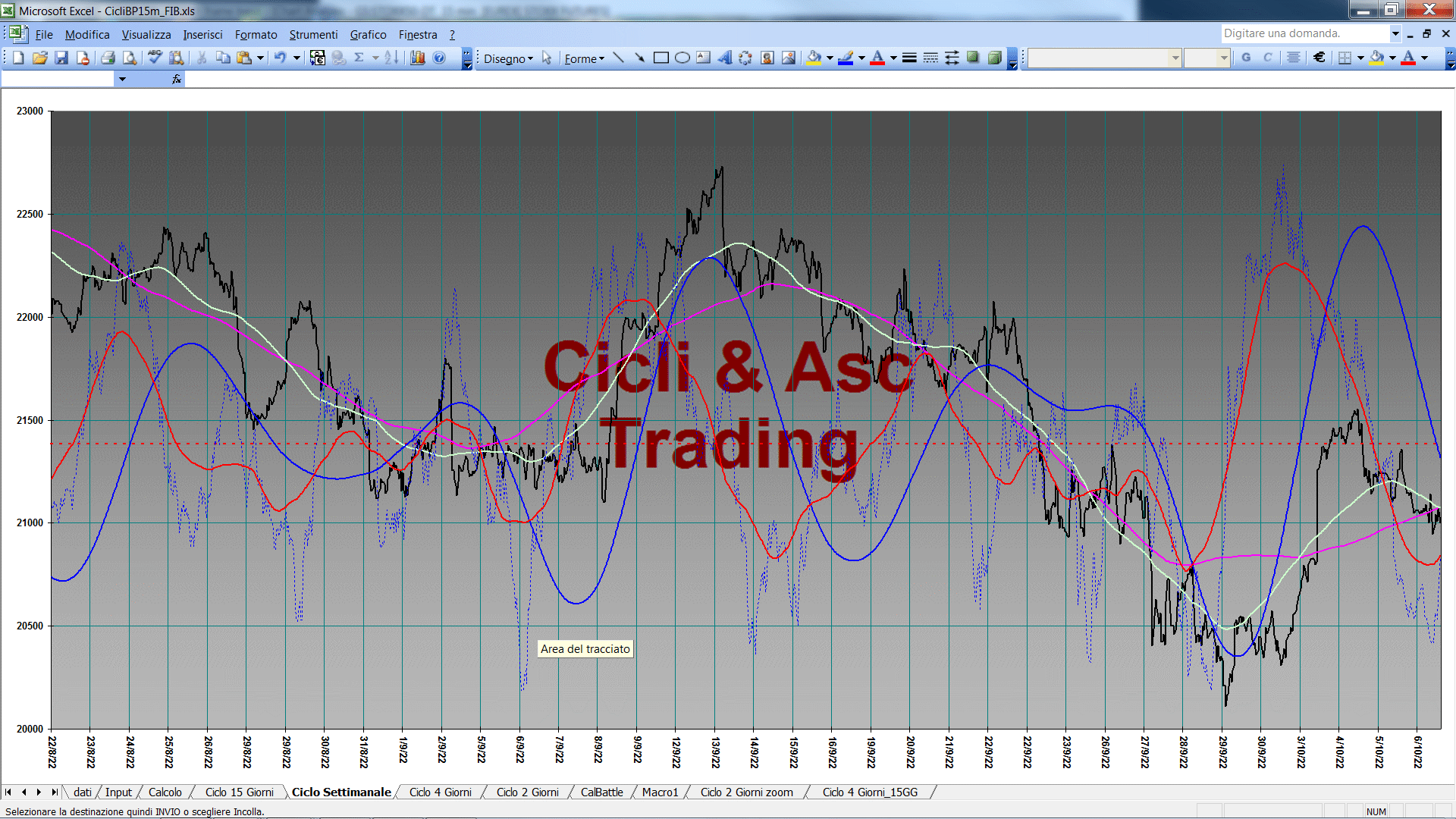The height and width of the screenshot is (819, 1456).
Task: Toggle center alignment button
Action: (1294, 58)
